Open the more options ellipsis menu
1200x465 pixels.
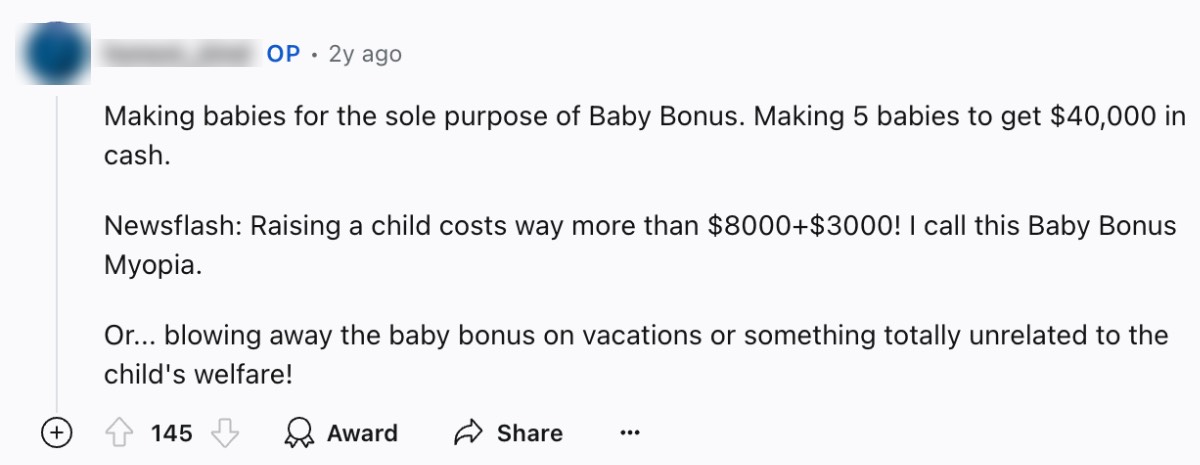(x=629, y=433)
